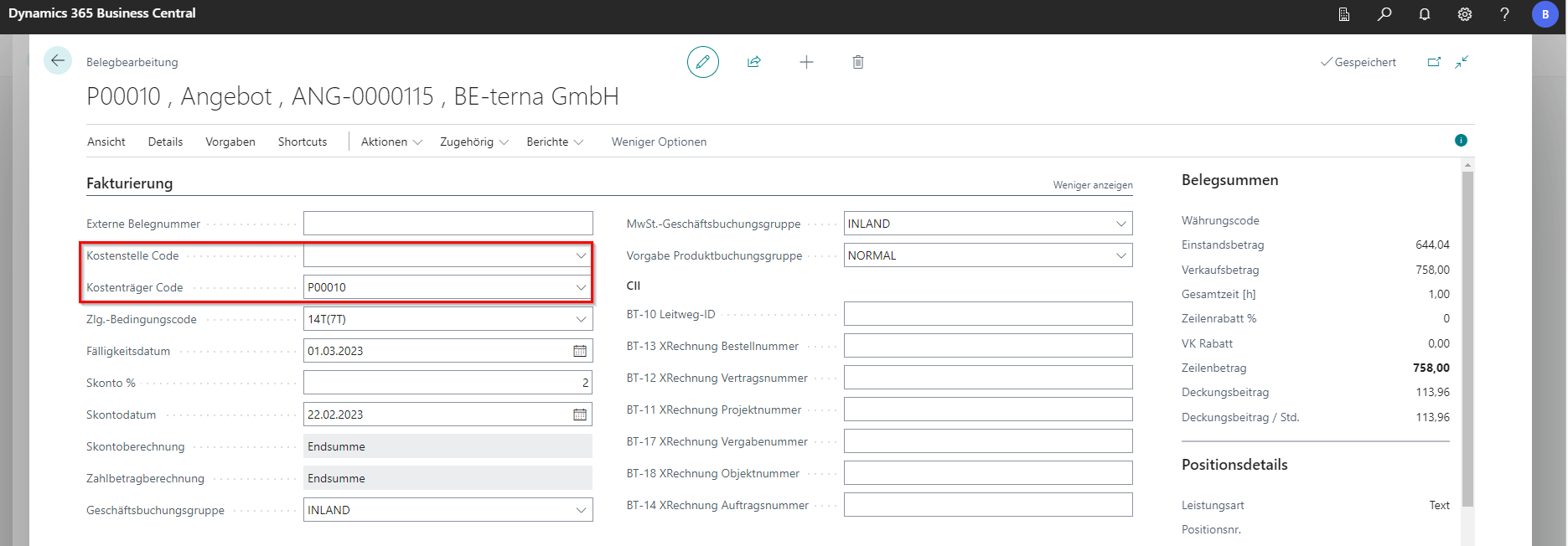
Task: Open search magnifier in top bar
Action: (1384, 14)
